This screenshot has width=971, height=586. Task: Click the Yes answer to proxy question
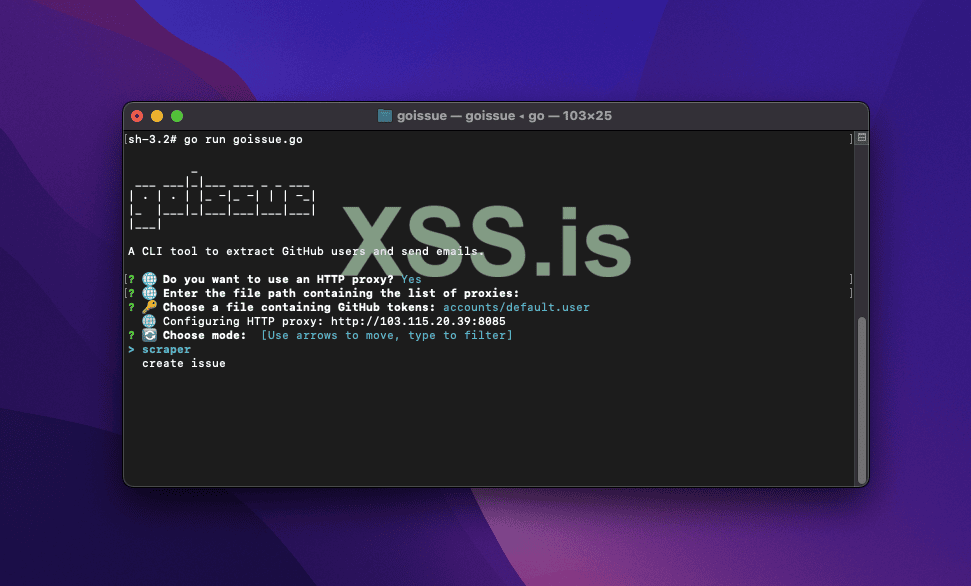pyautogui.click(x=411, y=279)
